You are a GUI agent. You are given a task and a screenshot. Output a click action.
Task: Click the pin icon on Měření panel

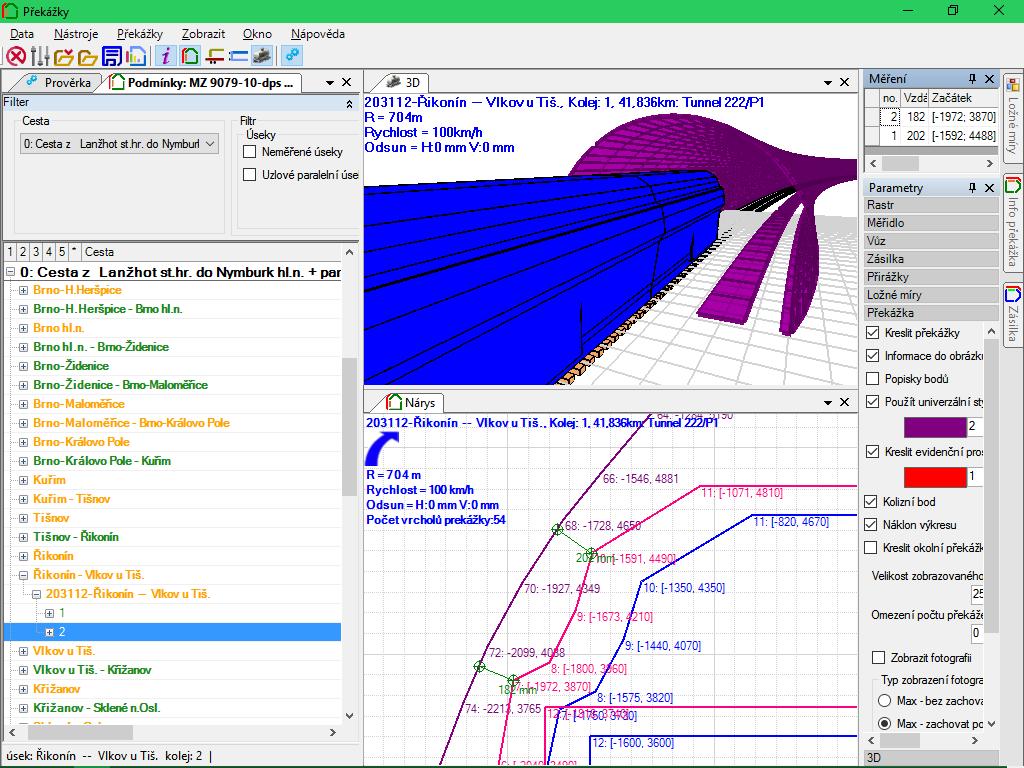972,79
